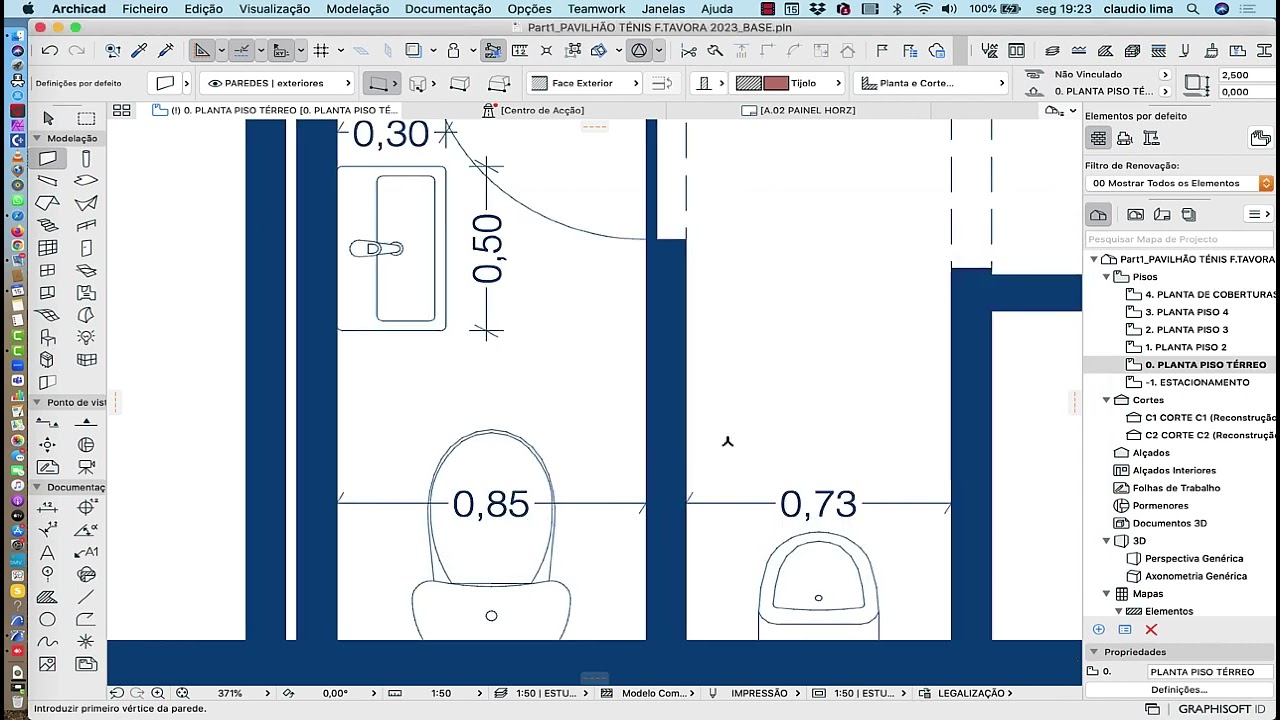Click the wall top height field 2,500

click(1245, 75)
